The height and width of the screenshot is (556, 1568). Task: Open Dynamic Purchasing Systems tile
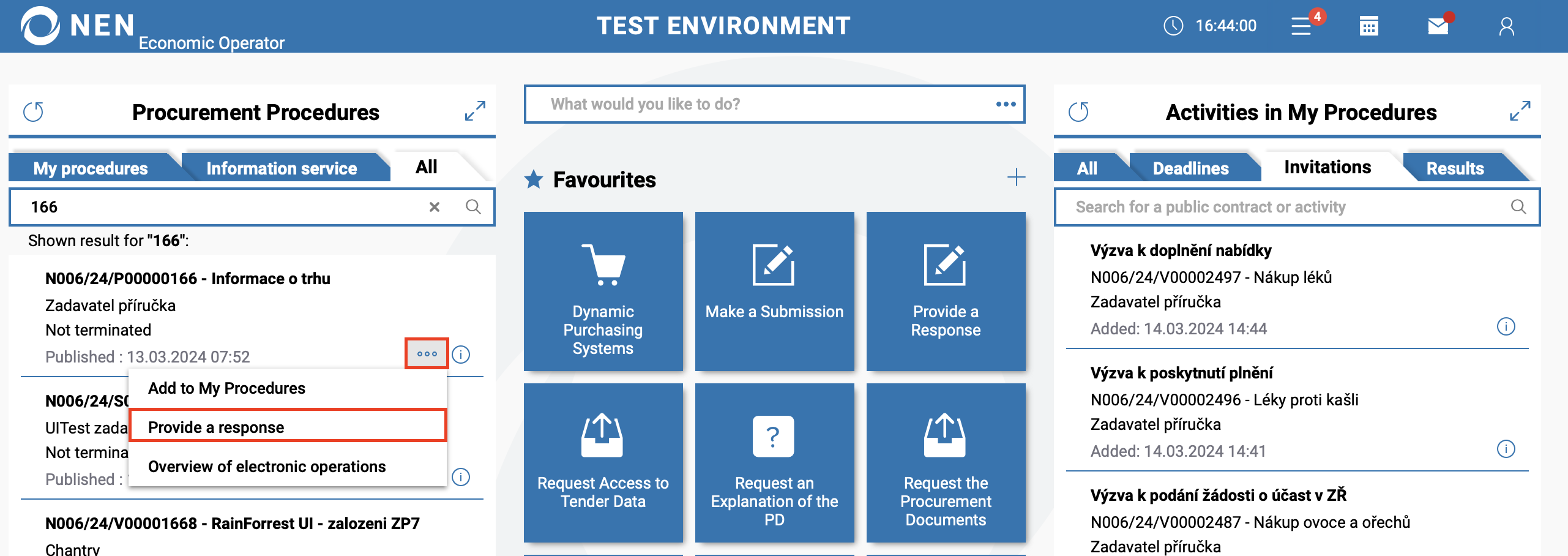tap(603, 291)
